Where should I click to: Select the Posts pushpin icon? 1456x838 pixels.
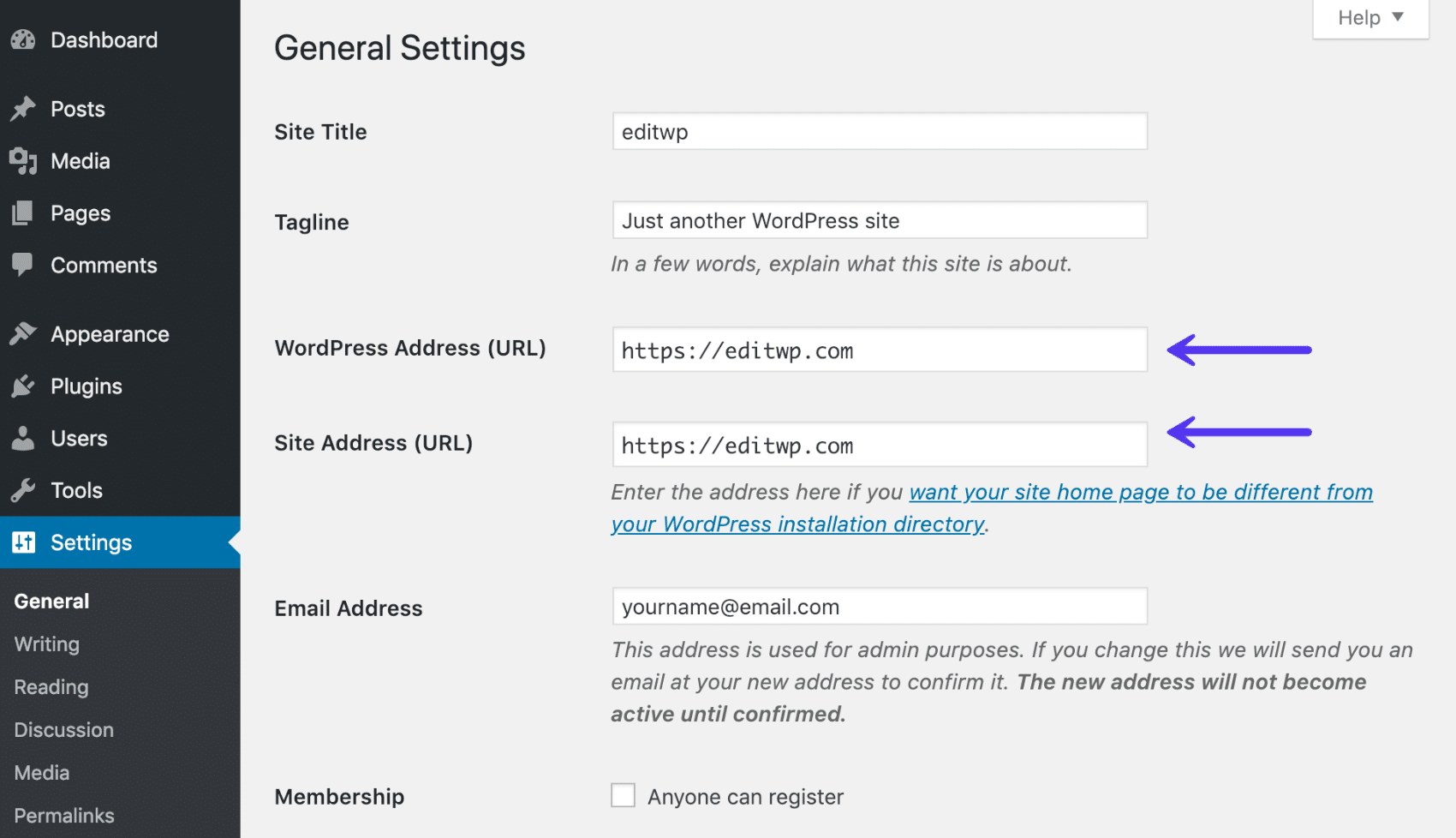click(x=23, y=109)
